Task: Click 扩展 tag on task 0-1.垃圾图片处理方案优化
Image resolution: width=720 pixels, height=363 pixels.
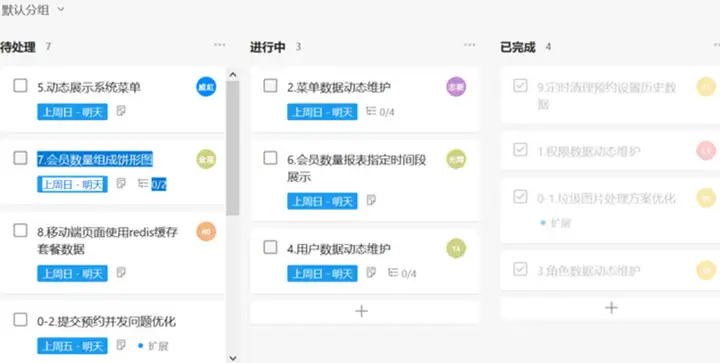Action: 556,223
